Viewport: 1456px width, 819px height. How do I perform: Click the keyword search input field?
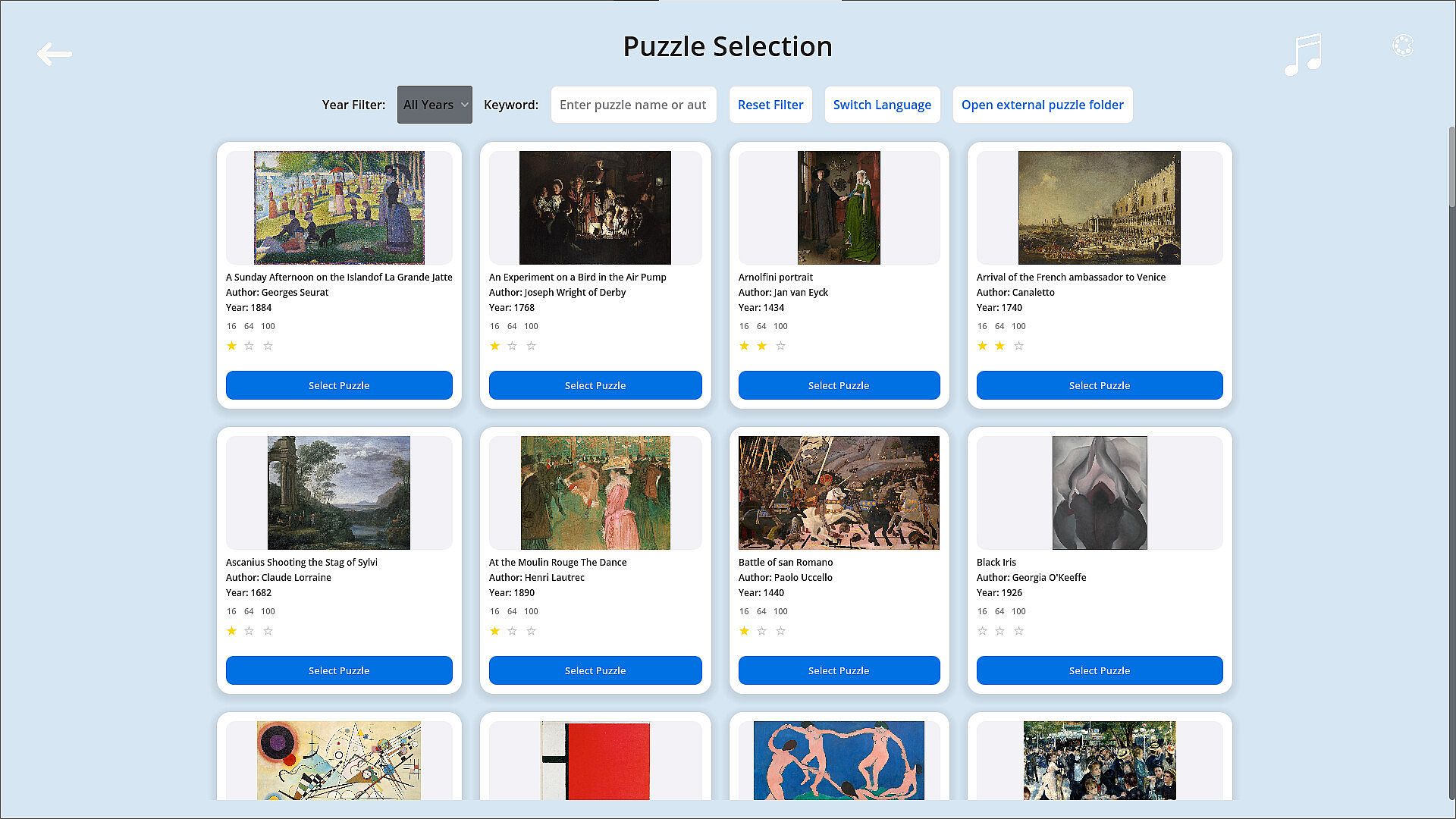[x=633, y=105]
